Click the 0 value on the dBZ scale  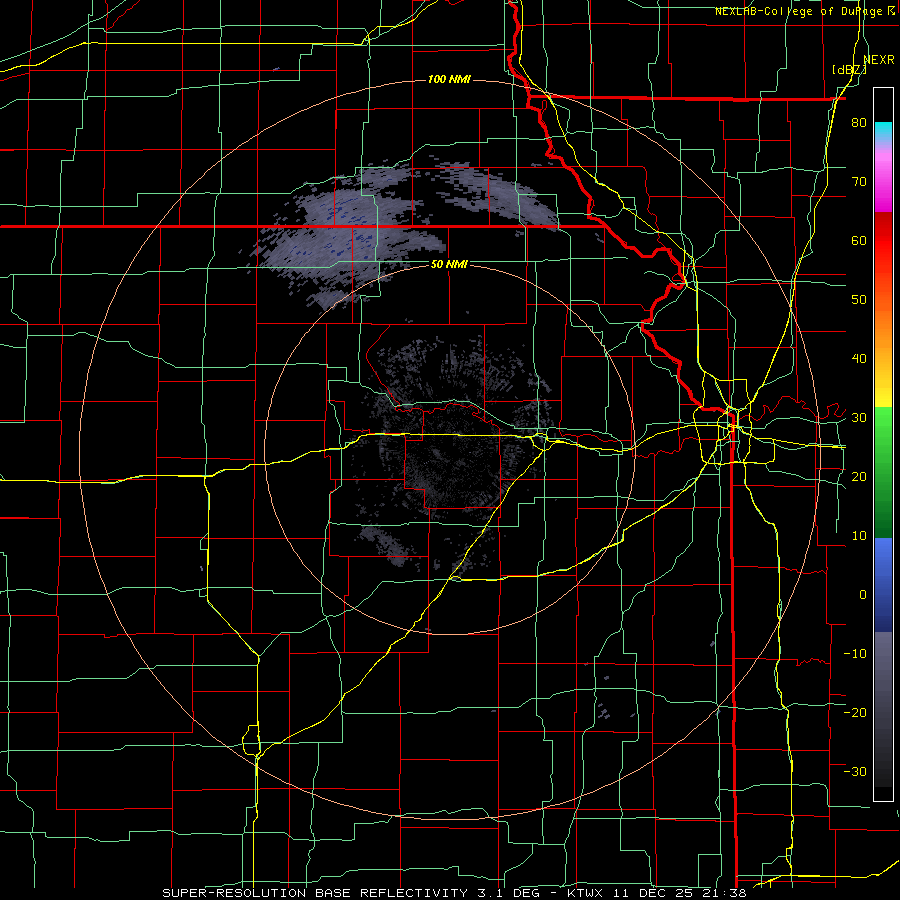click(863, 595)
